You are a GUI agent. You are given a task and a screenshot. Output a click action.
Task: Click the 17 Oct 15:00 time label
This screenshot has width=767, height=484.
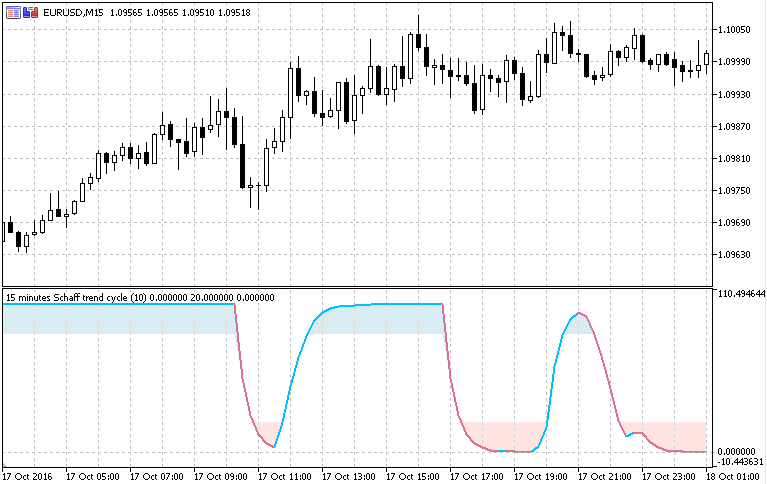pos(415,475)
